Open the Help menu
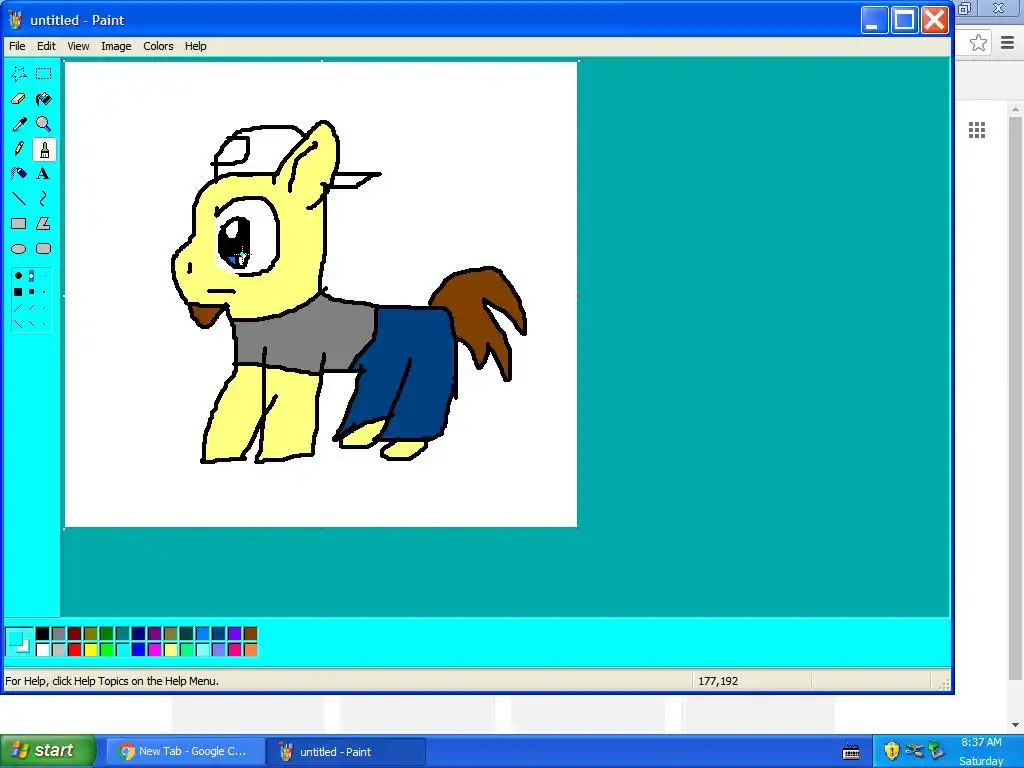This screenshot has width=1024, height=768. [x=195, y=46]
